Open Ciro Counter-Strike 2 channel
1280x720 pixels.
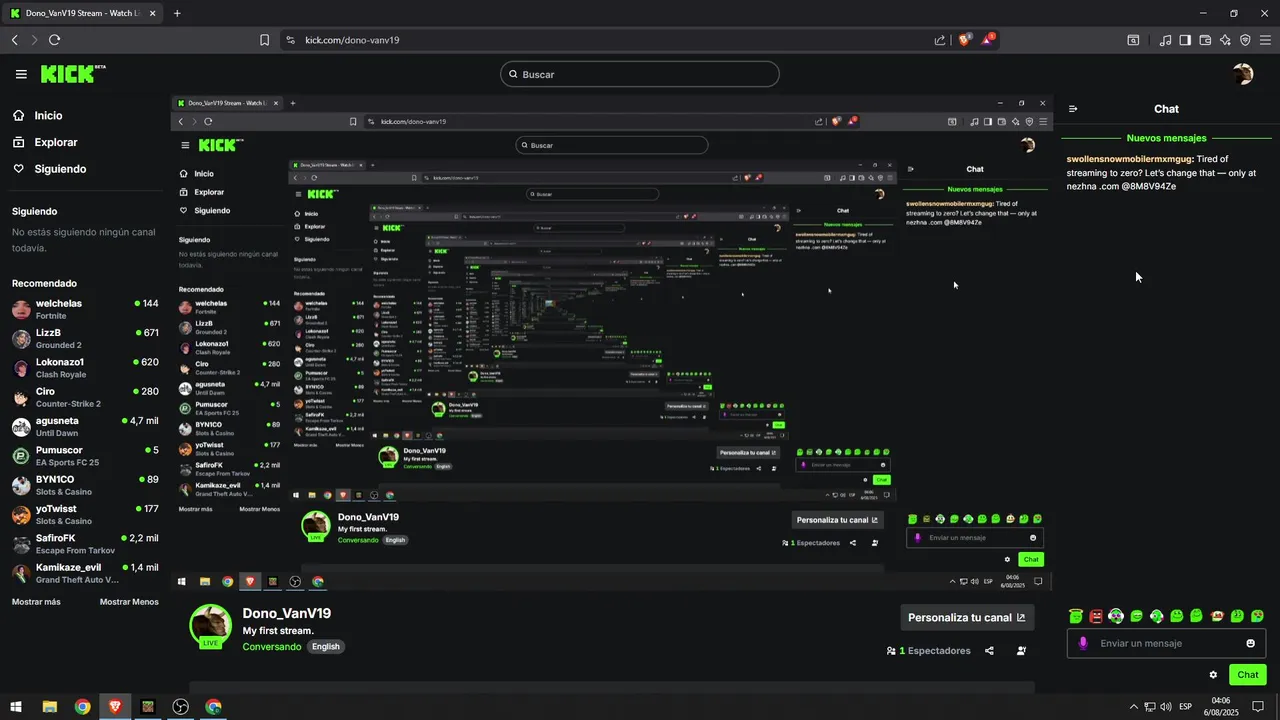[x=85, y=397]
